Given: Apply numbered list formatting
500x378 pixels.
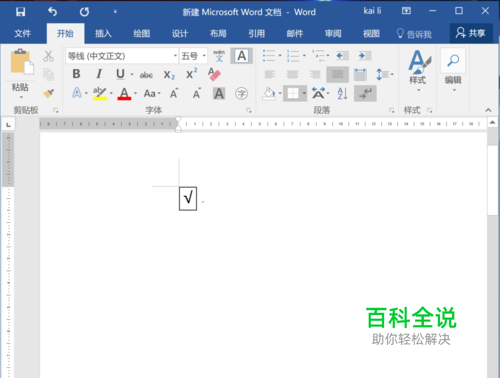Looking at the screenshot, I should click(293, 56).
